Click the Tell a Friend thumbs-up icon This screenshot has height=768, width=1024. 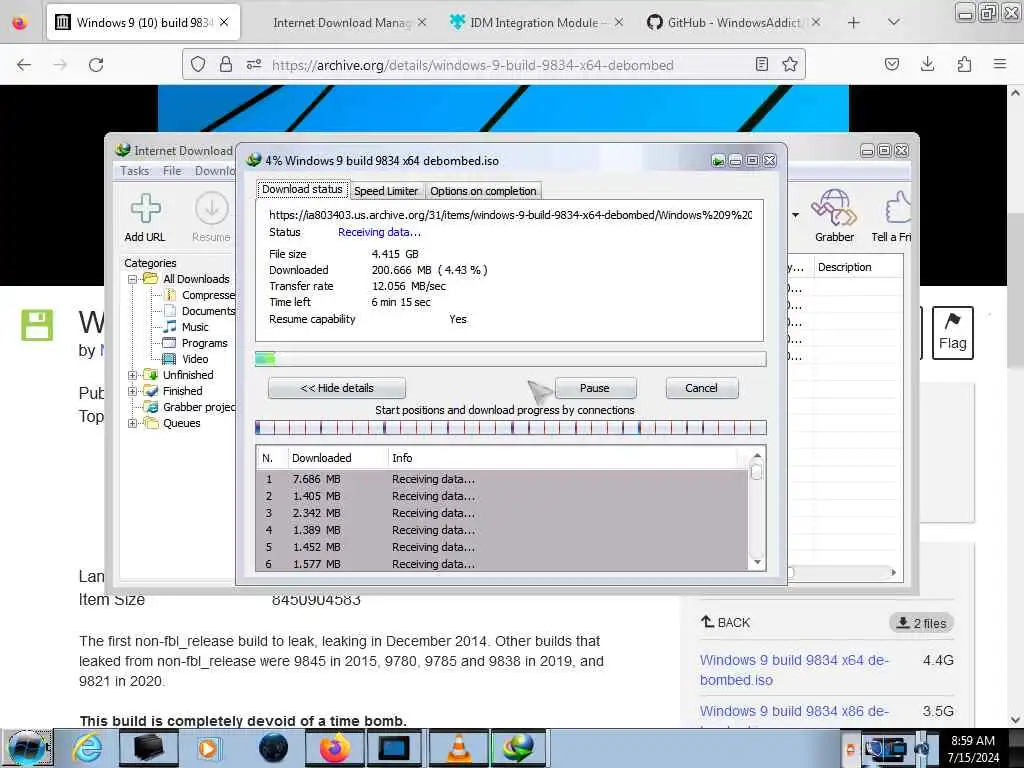[x=897, y=208]
